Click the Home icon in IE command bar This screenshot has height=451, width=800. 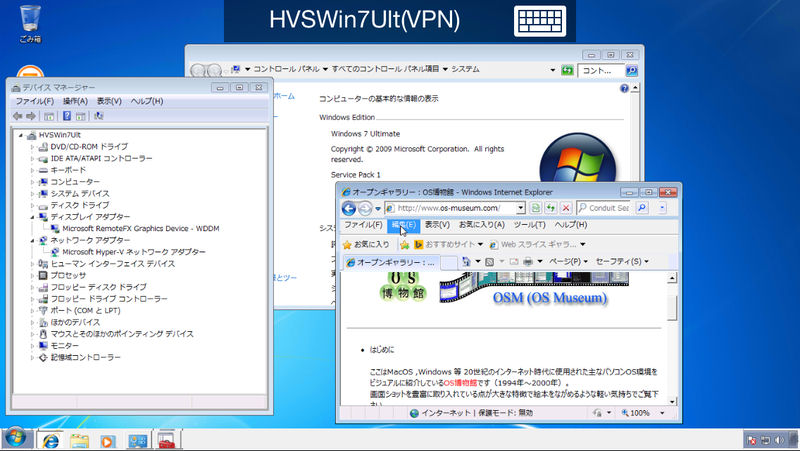point(466,262)
